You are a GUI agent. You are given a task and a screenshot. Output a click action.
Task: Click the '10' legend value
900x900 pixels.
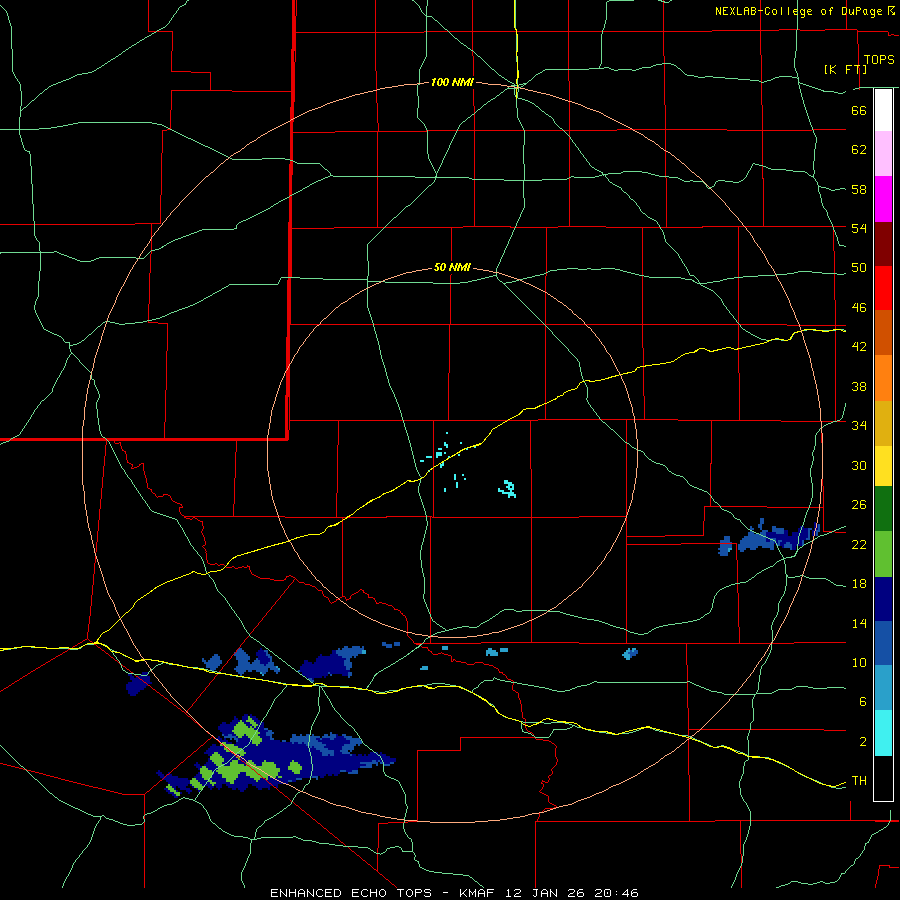(859, 663)
